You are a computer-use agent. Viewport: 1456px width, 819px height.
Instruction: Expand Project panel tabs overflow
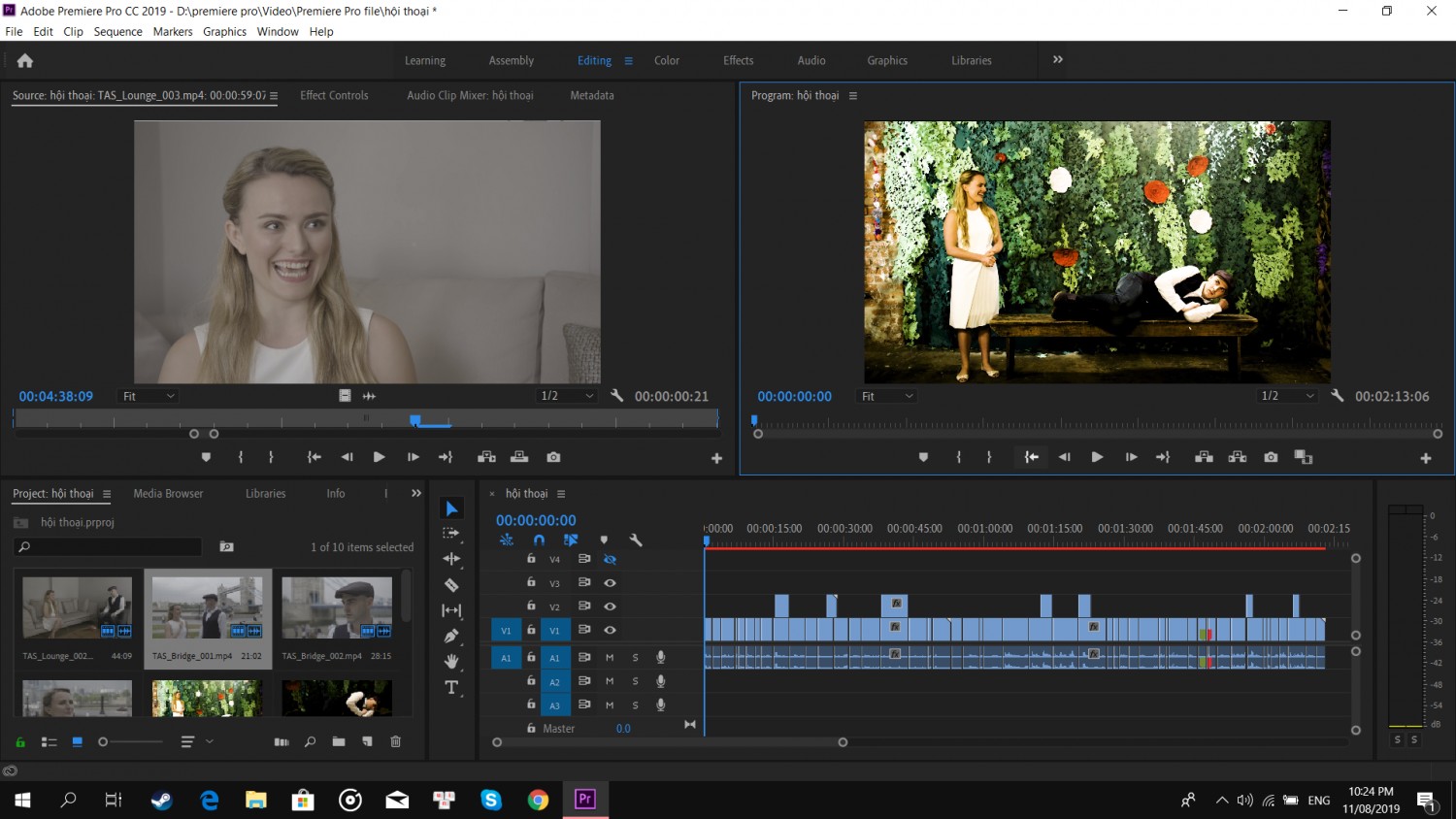pyautogui.click(x=416, y=493)
